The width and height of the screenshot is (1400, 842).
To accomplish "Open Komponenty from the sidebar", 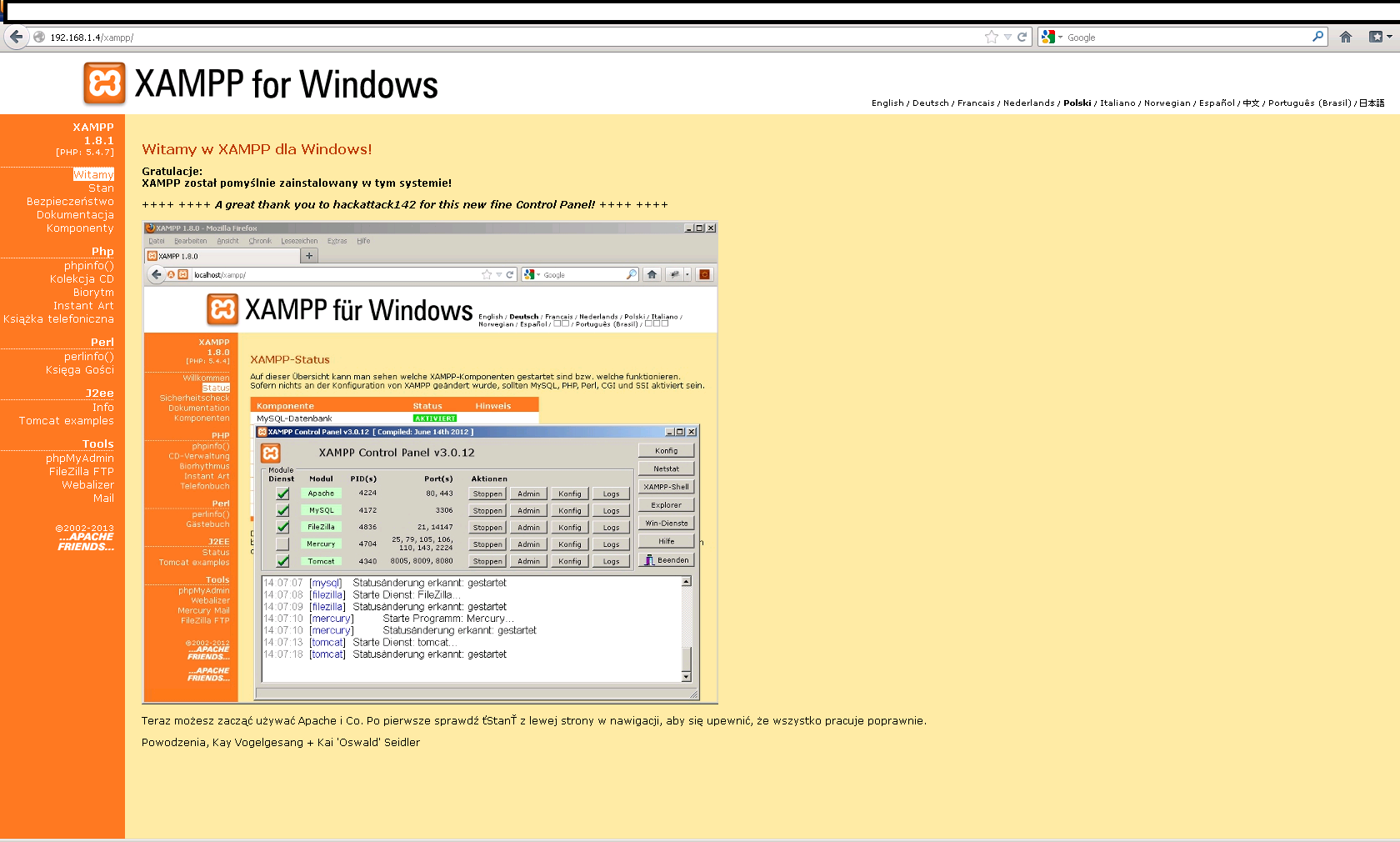I will (x=80, y=228).
